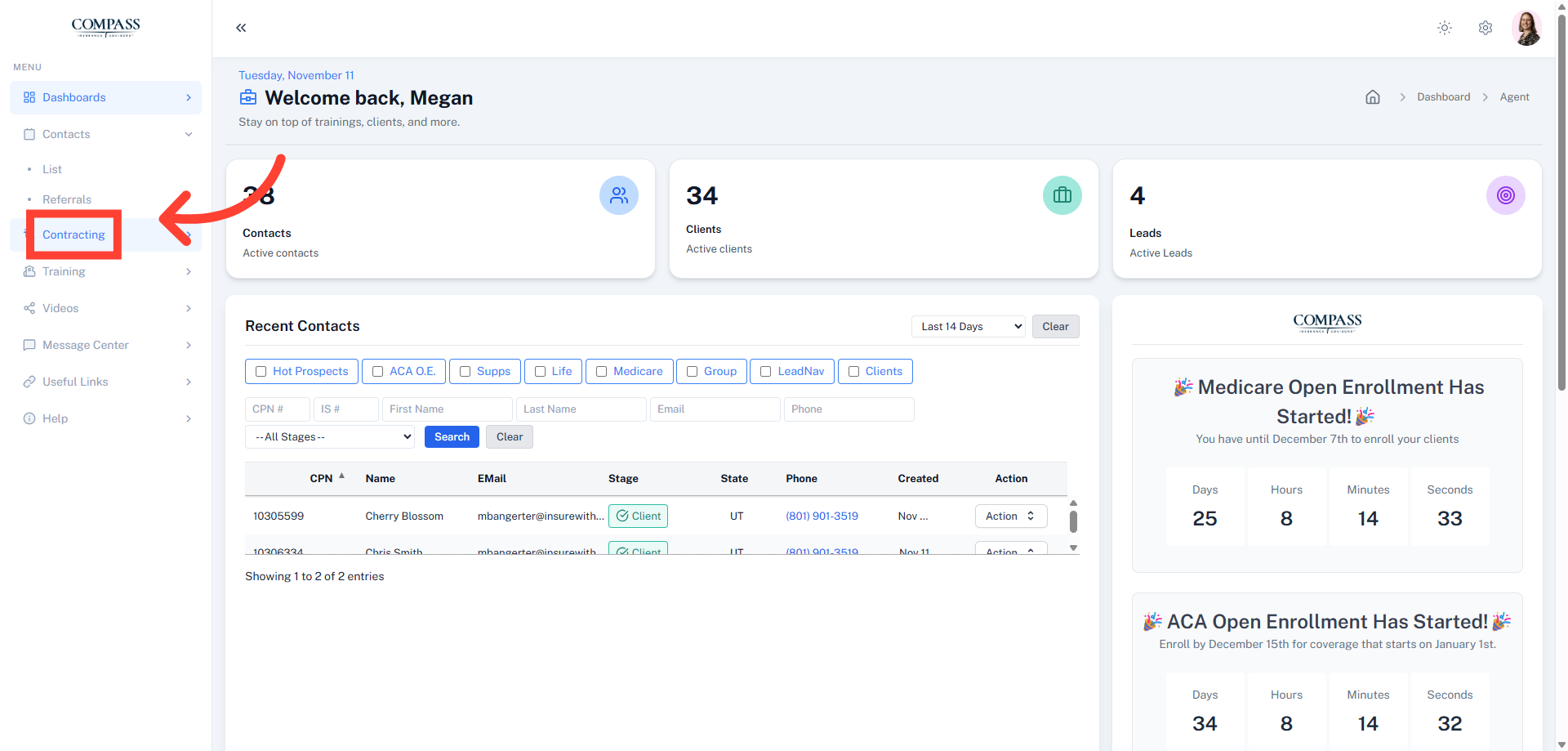Open the Useful Links chain icon
The width and height of the screenshot is (1568, 751).
tap(29, 382)
